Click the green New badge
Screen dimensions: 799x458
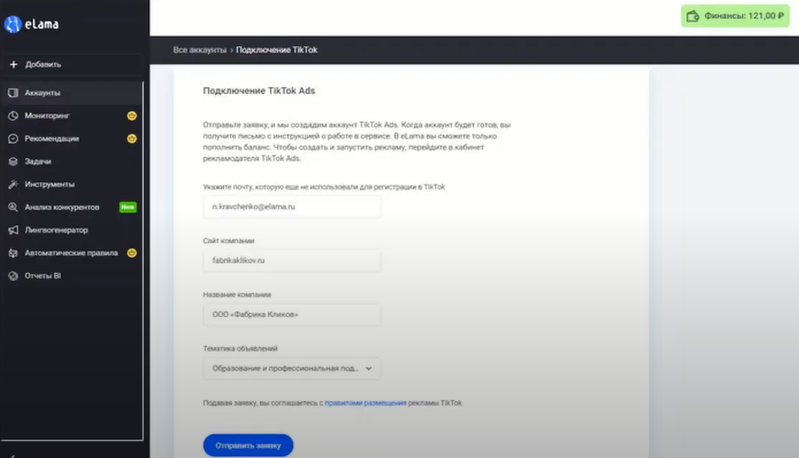[128, 207]
